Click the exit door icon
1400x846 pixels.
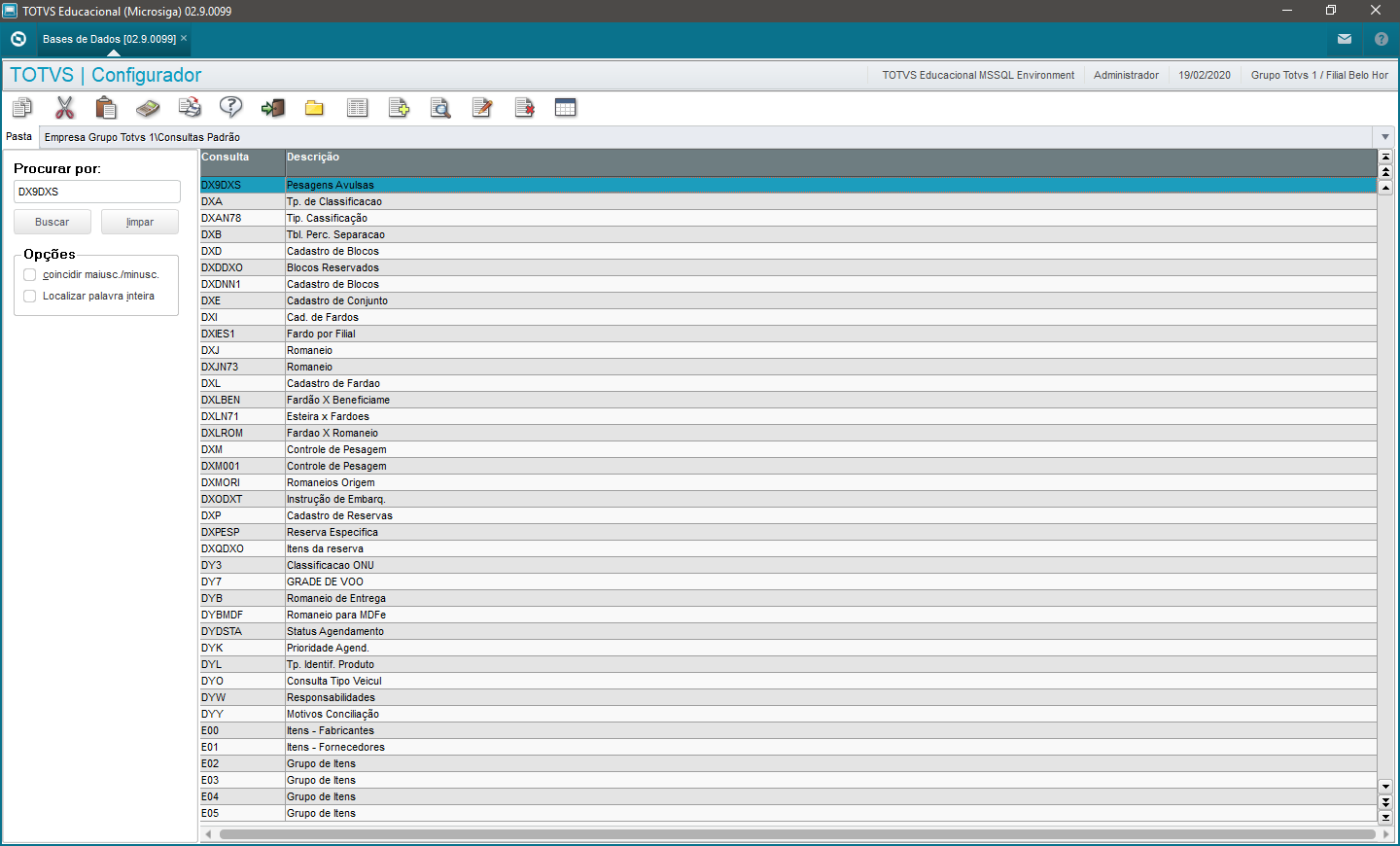point(273,107)
